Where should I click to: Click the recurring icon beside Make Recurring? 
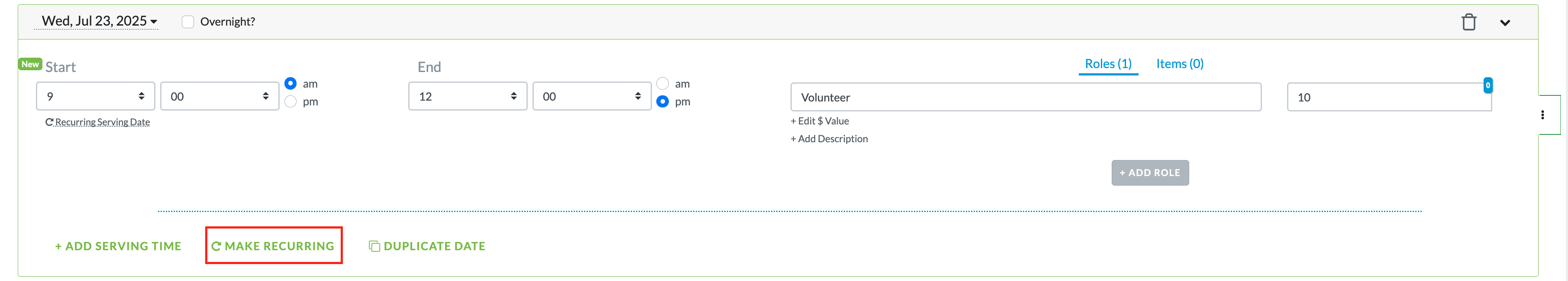[216, 246]
